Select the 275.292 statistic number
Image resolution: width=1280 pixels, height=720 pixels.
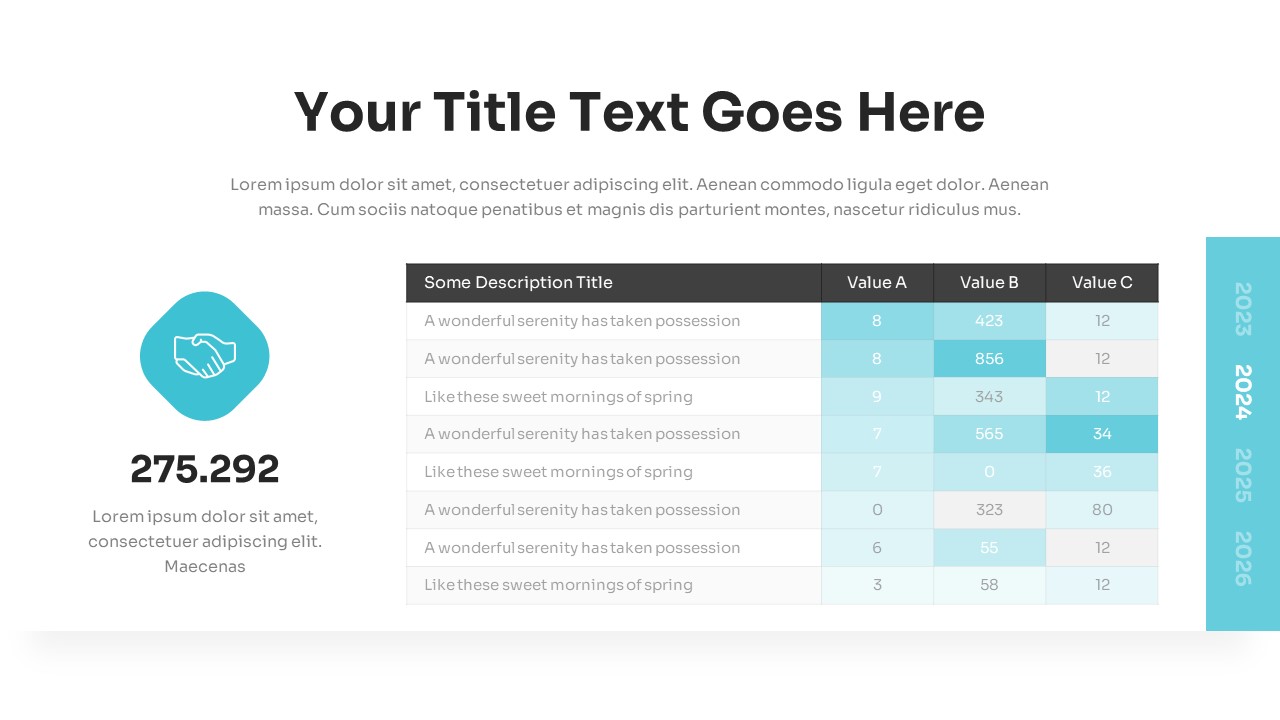(205, 469)
